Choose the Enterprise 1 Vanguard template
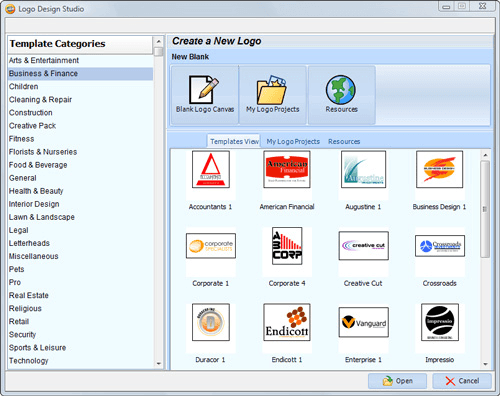The height and width of the screenshot is (396, 500). pos(363,322)
